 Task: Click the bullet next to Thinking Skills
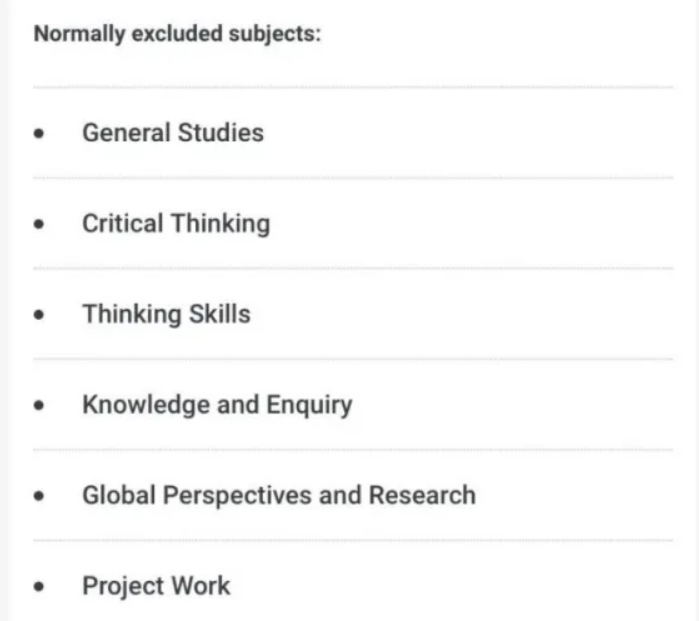pos(39,315)
